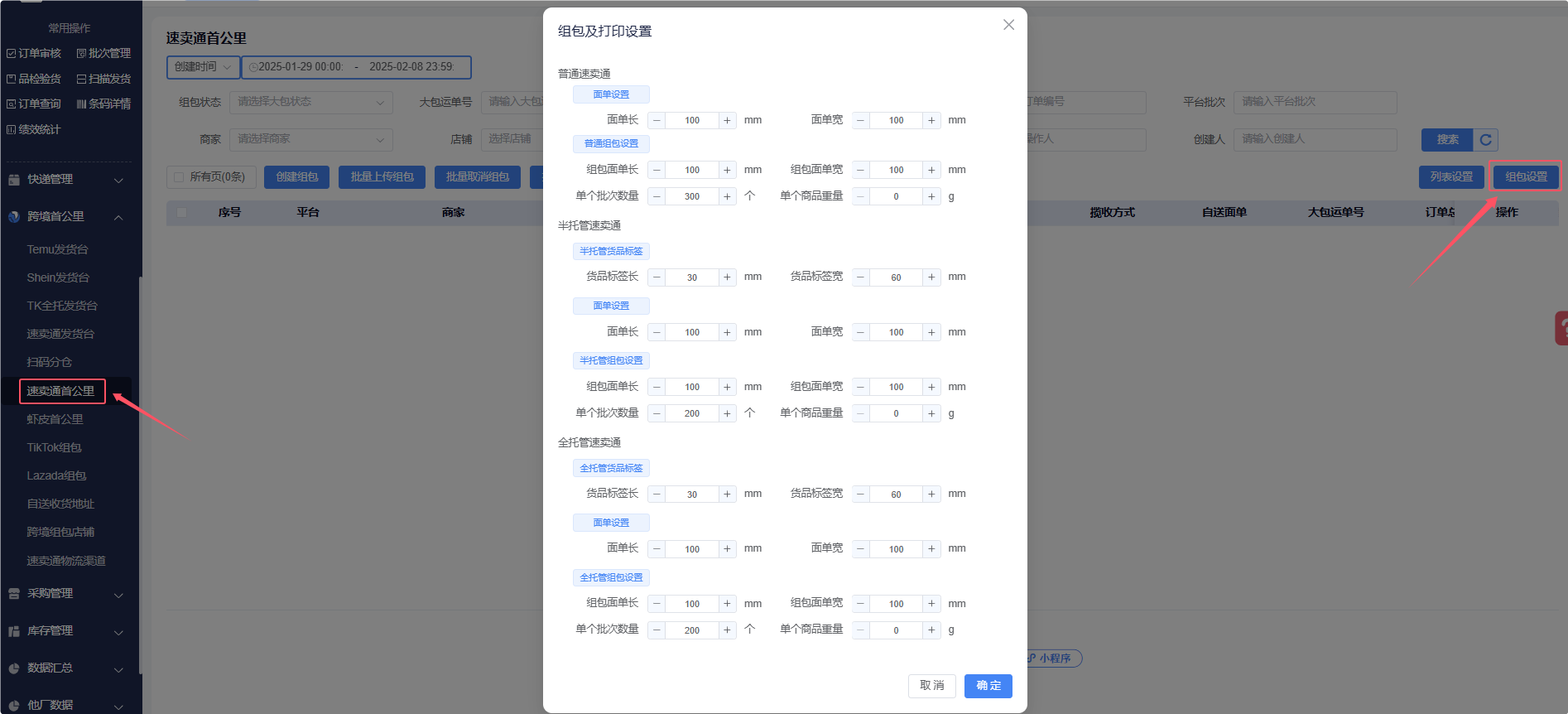Increase 货品标签宽 under 全托管速卖通
Viewport: 1568px width, 714px height.
[931, 494]
